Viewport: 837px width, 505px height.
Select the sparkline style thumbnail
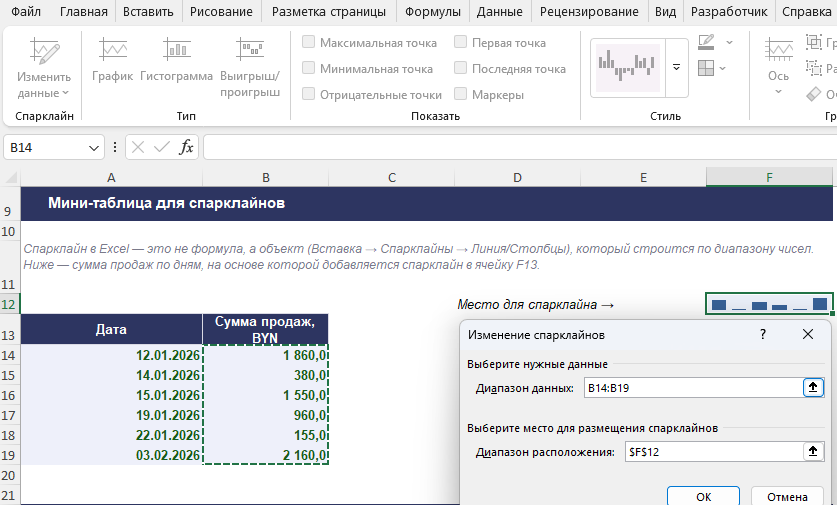pyautogui.click(x=628, y=68)
